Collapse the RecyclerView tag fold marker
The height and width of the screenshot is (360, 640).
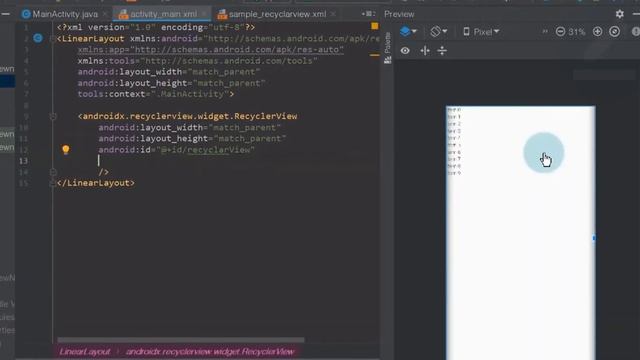pyautogui.click(x=53, y=116)
